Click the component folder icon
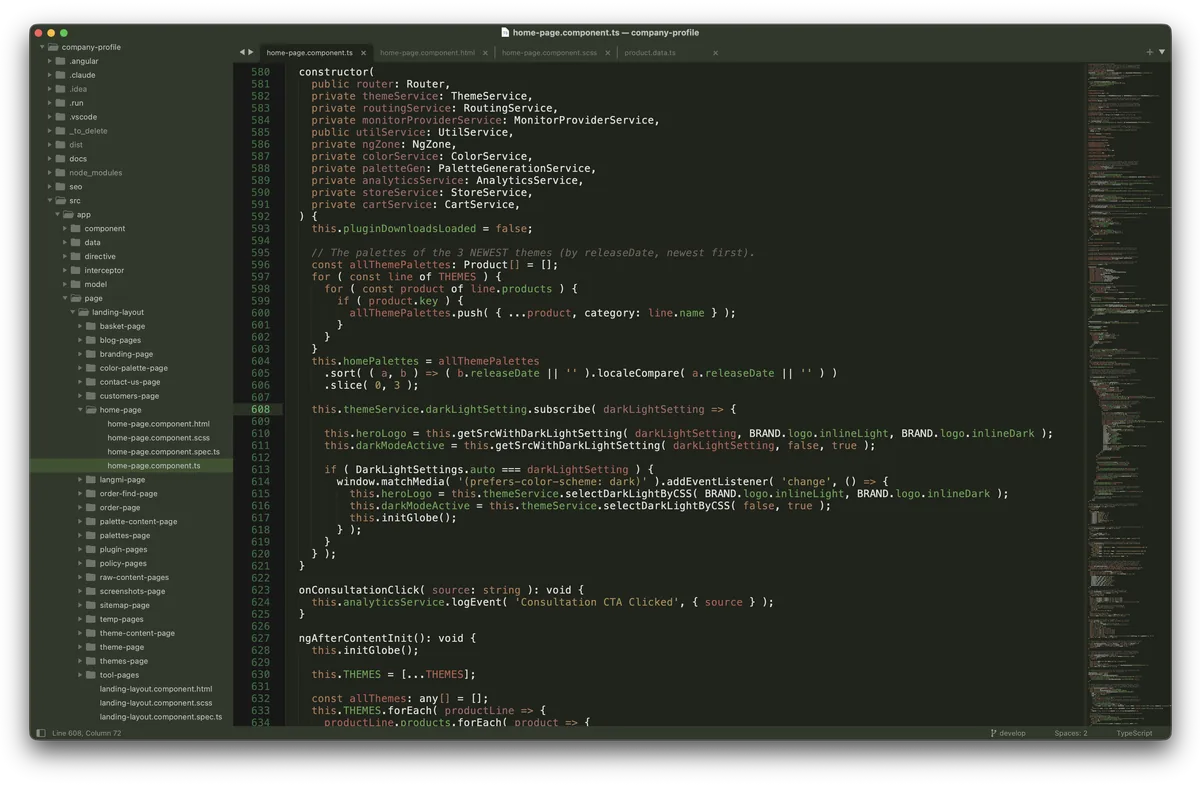Image resolution: width=1200 pixels, height=787 pixels. [x=76, y=229]
